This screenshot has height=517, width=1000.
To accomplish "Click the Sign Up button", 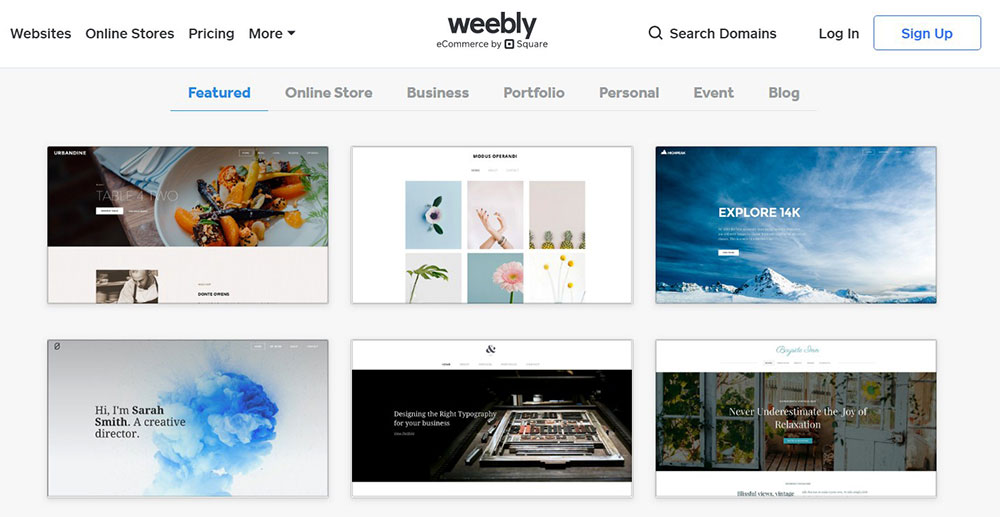I will tap(927, 33).
